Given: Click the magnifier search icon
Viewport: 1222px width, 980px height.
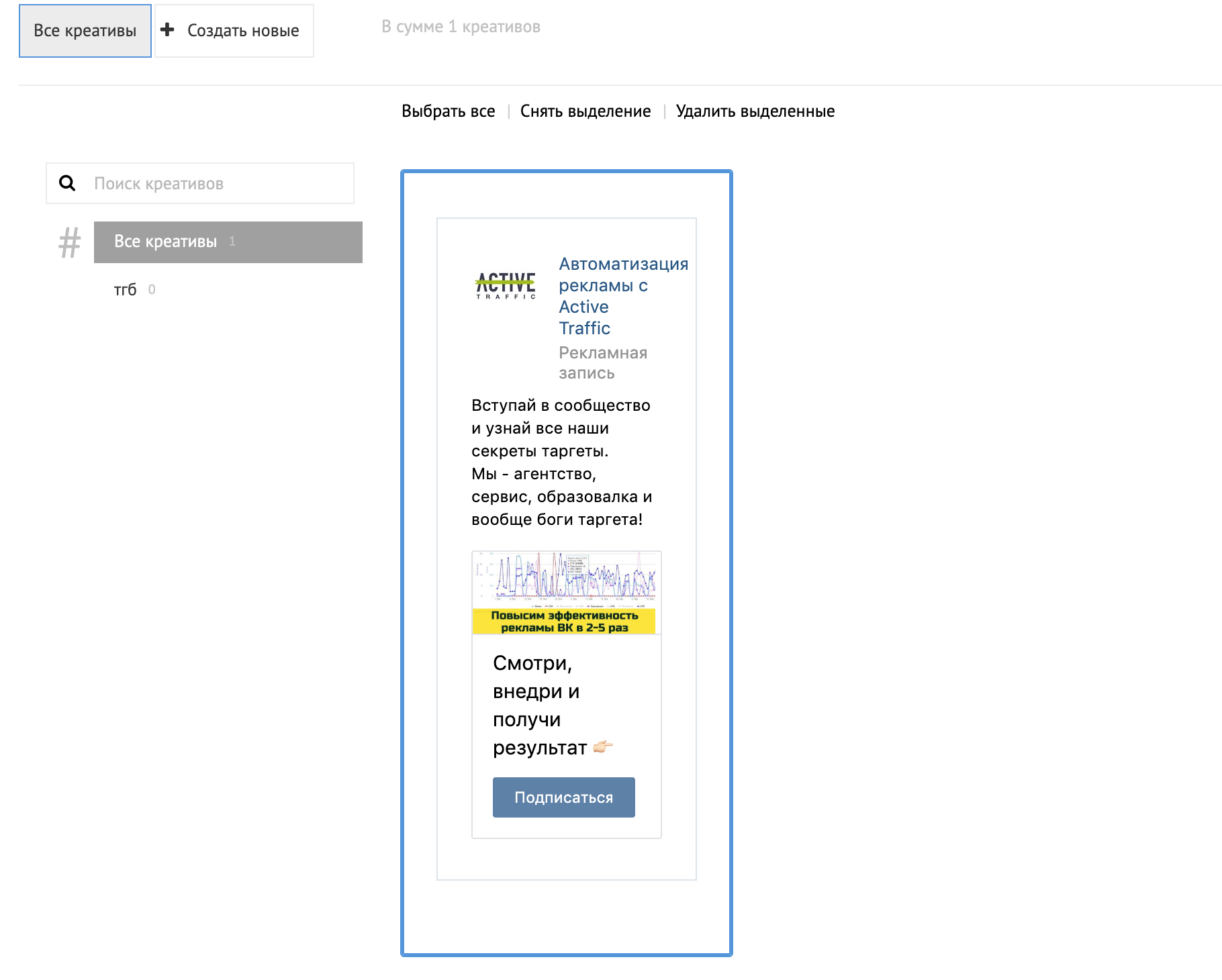Looking at the screenshot, I should [67, 183].
